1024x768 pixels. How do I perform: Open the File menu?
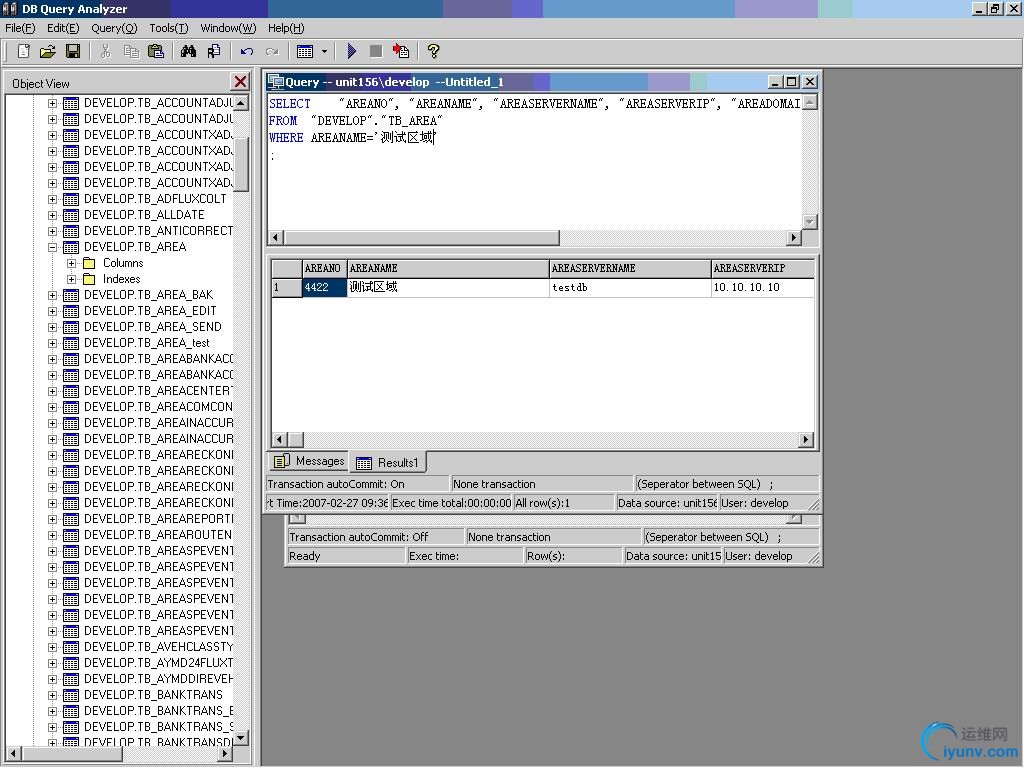click(x=20, y=28)
